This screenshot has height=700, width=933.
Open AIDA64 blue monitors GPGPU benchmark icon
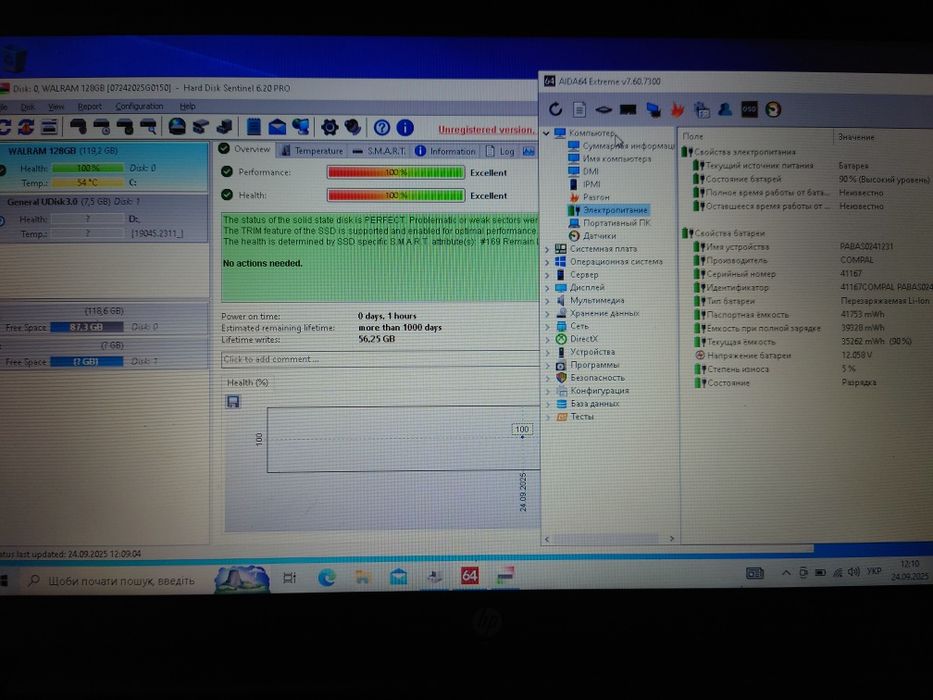653,110
